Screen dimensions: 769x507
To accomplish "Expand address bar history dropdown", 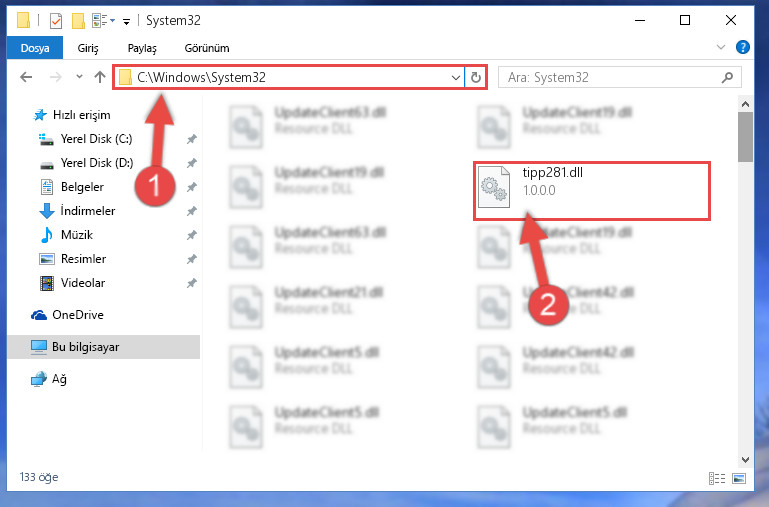I will tap(456, 77).
